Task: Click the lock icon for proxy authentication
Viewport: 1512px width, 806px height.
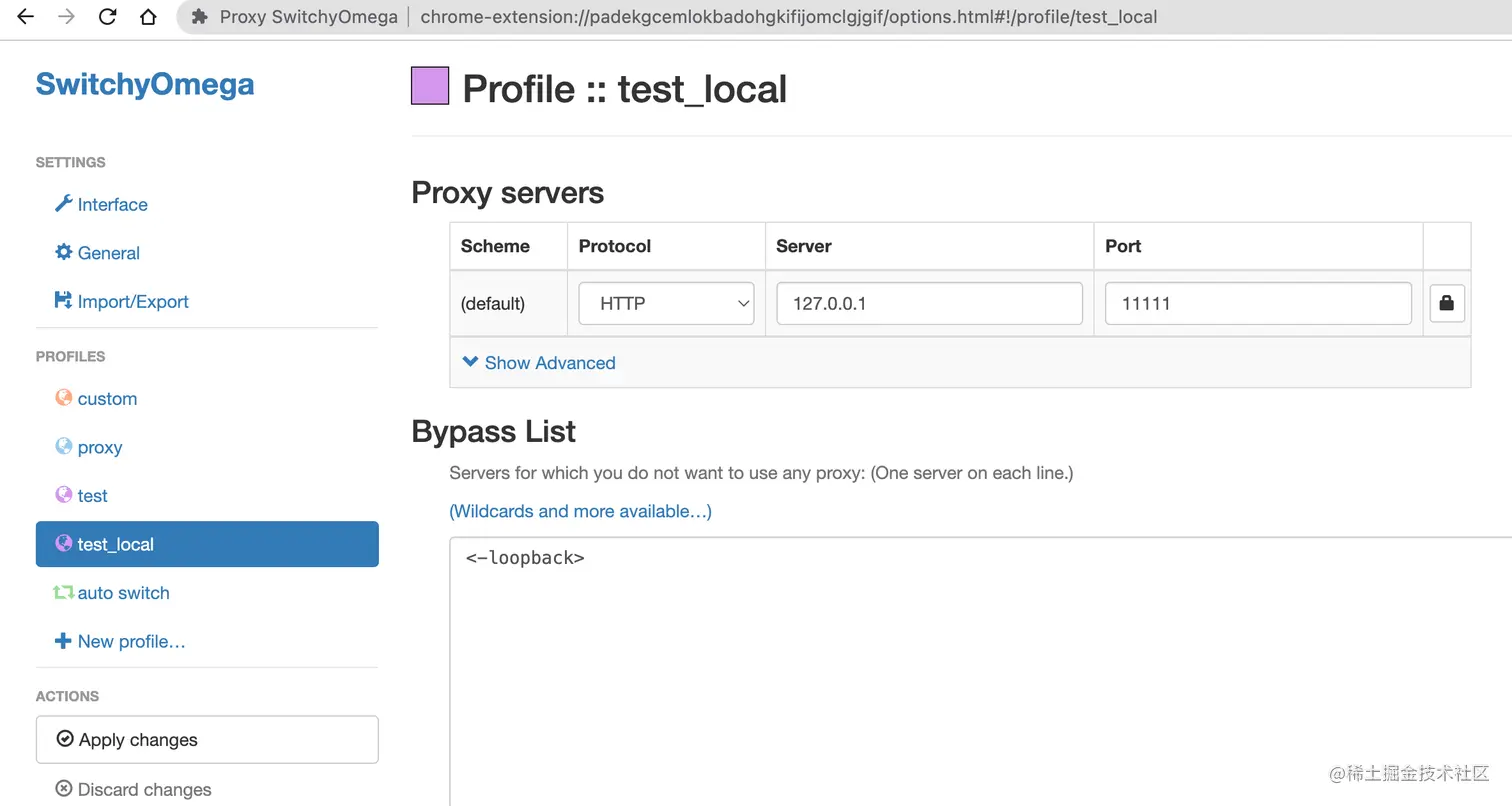Action: click(1447, 303)
